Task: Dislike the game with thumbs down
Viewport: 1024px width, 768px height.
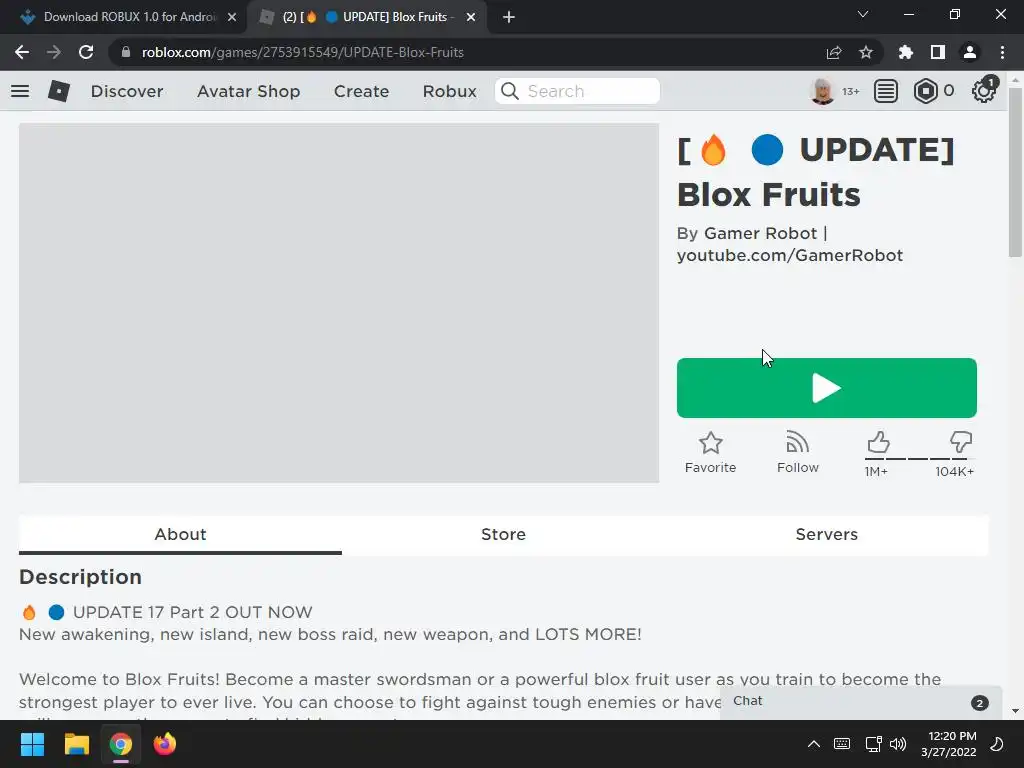Action: [x=961, y=442]
